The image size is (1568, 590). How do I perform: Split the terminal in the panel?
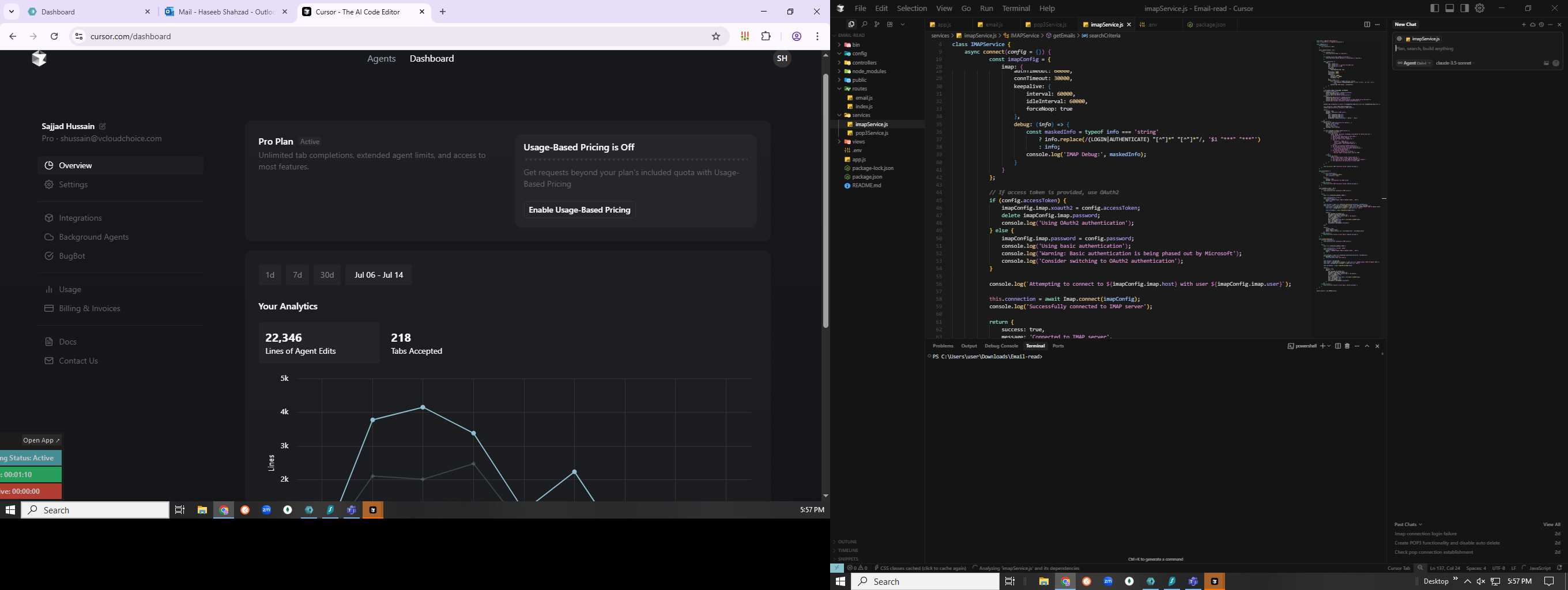click(1338, 346)
